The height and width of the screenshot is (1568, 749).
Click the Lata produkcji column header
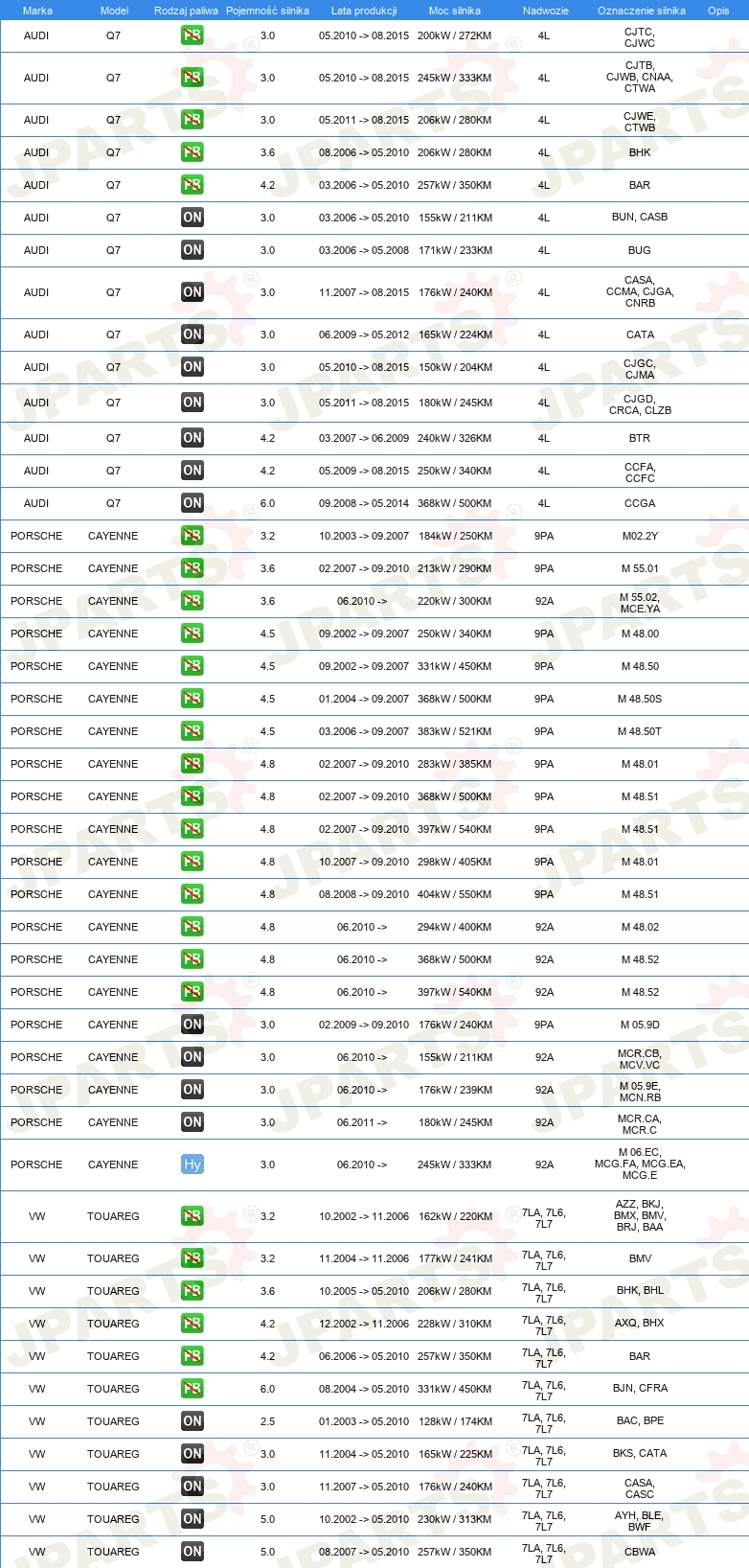click(x=364, y=11)
